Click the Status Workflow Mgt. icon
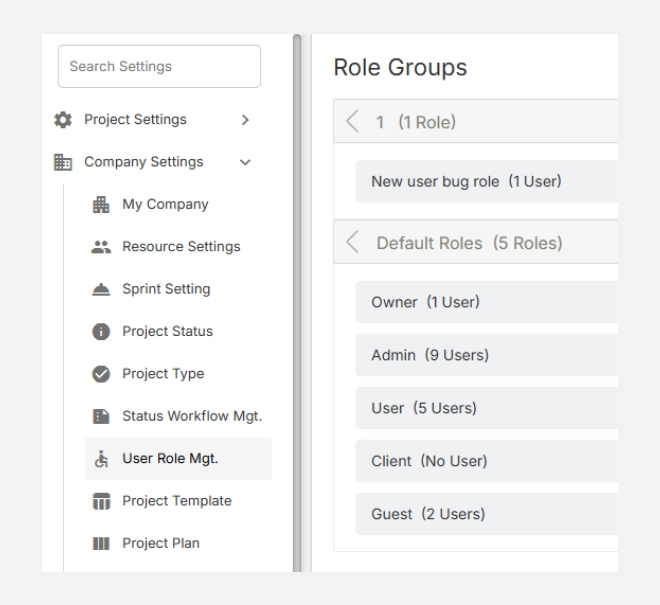This screenshot has width=660, height=605. click(100, 416)
